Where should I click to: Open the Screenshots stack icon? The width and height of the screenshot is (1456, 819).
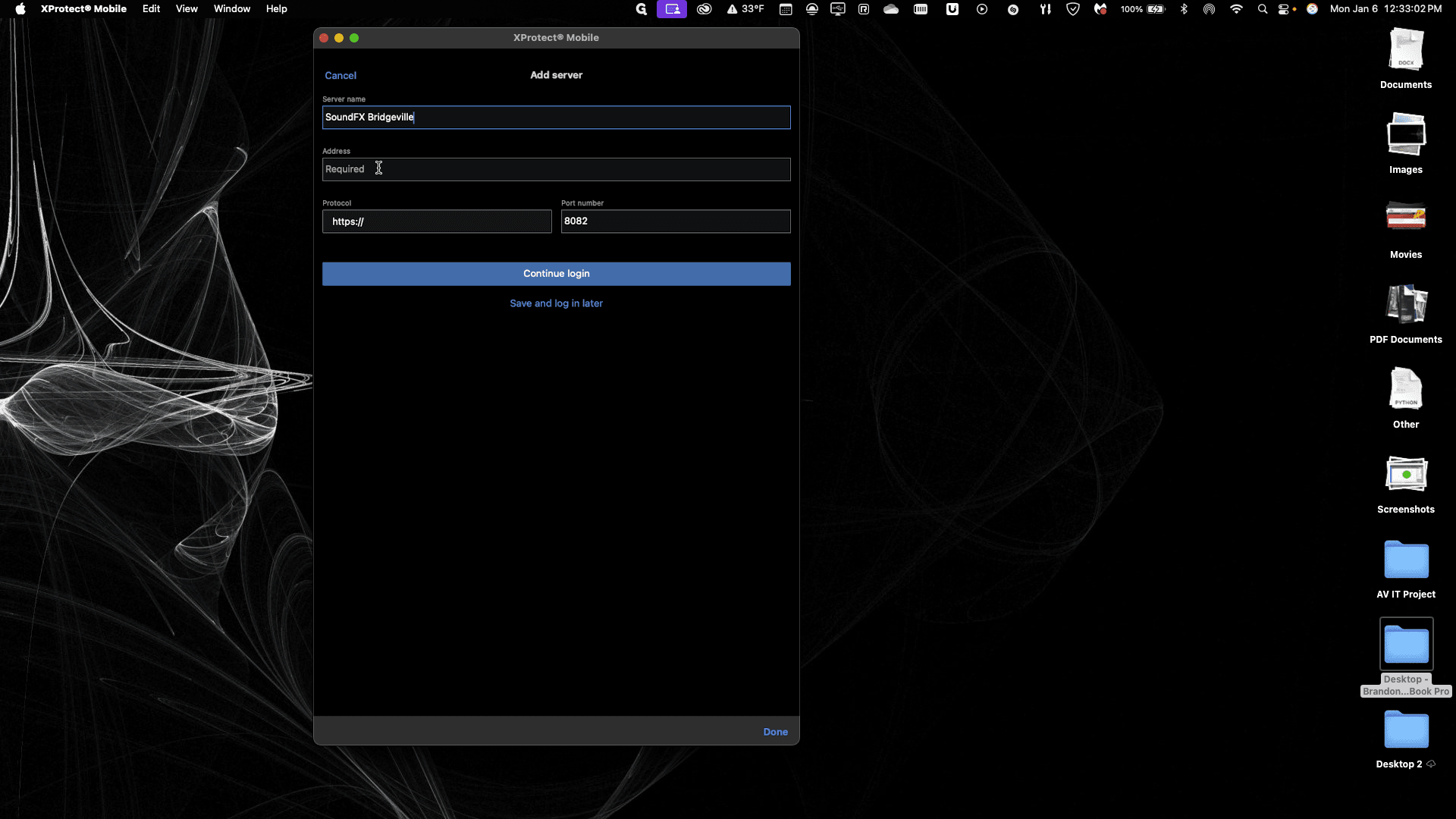coord(1406,475)
